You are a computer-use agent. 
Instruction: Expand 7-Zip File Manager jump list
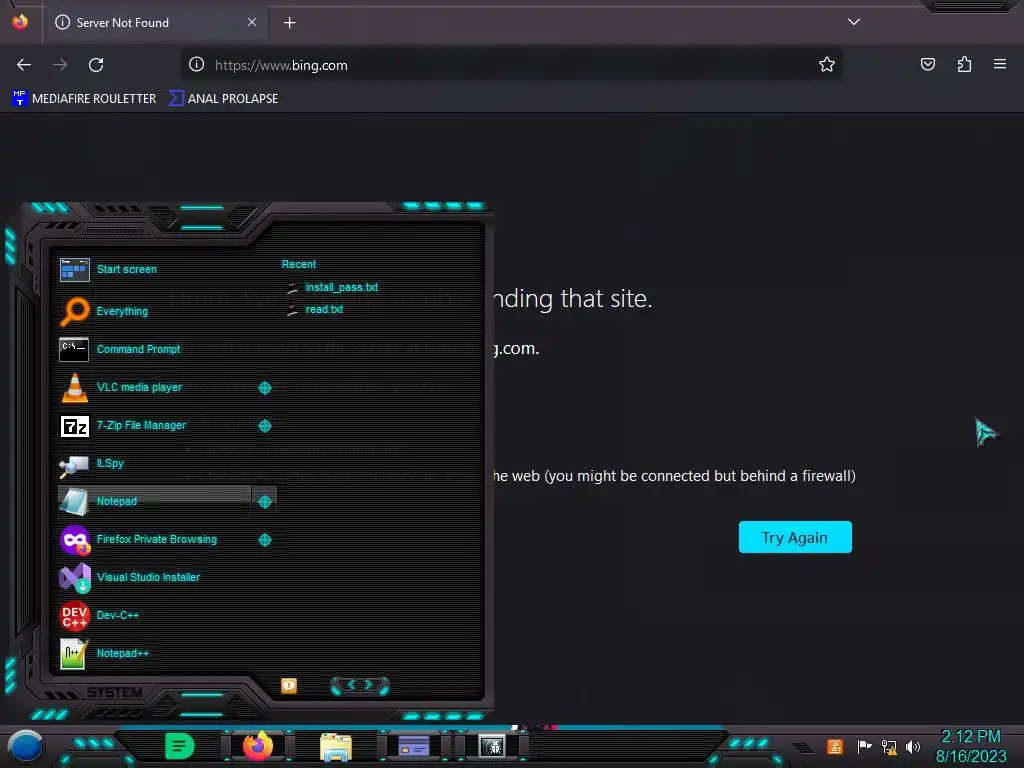pos(264,426)
